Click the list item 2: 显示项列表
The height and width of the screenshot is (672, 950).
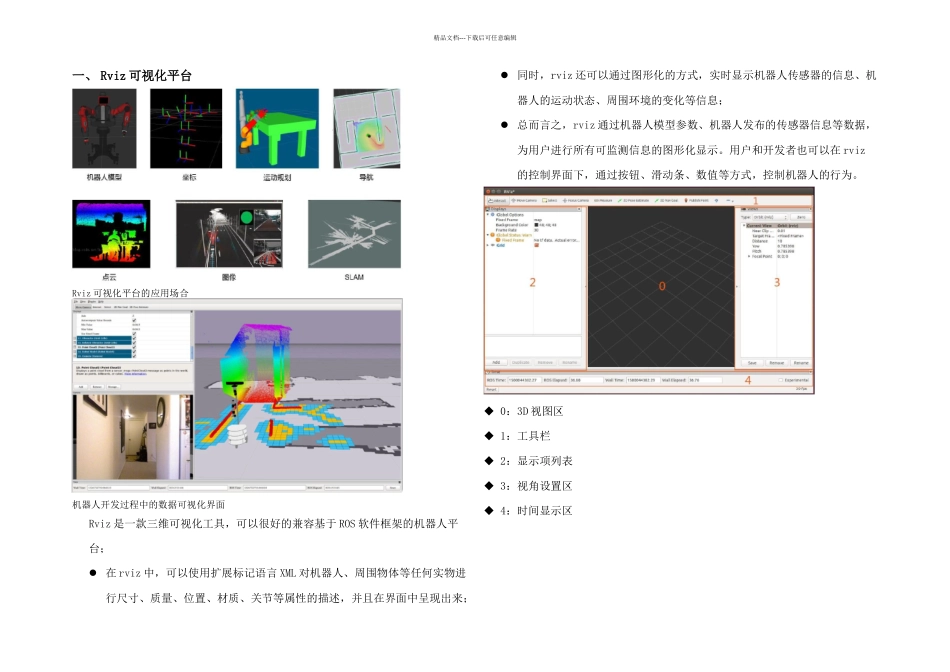[536, 461]
